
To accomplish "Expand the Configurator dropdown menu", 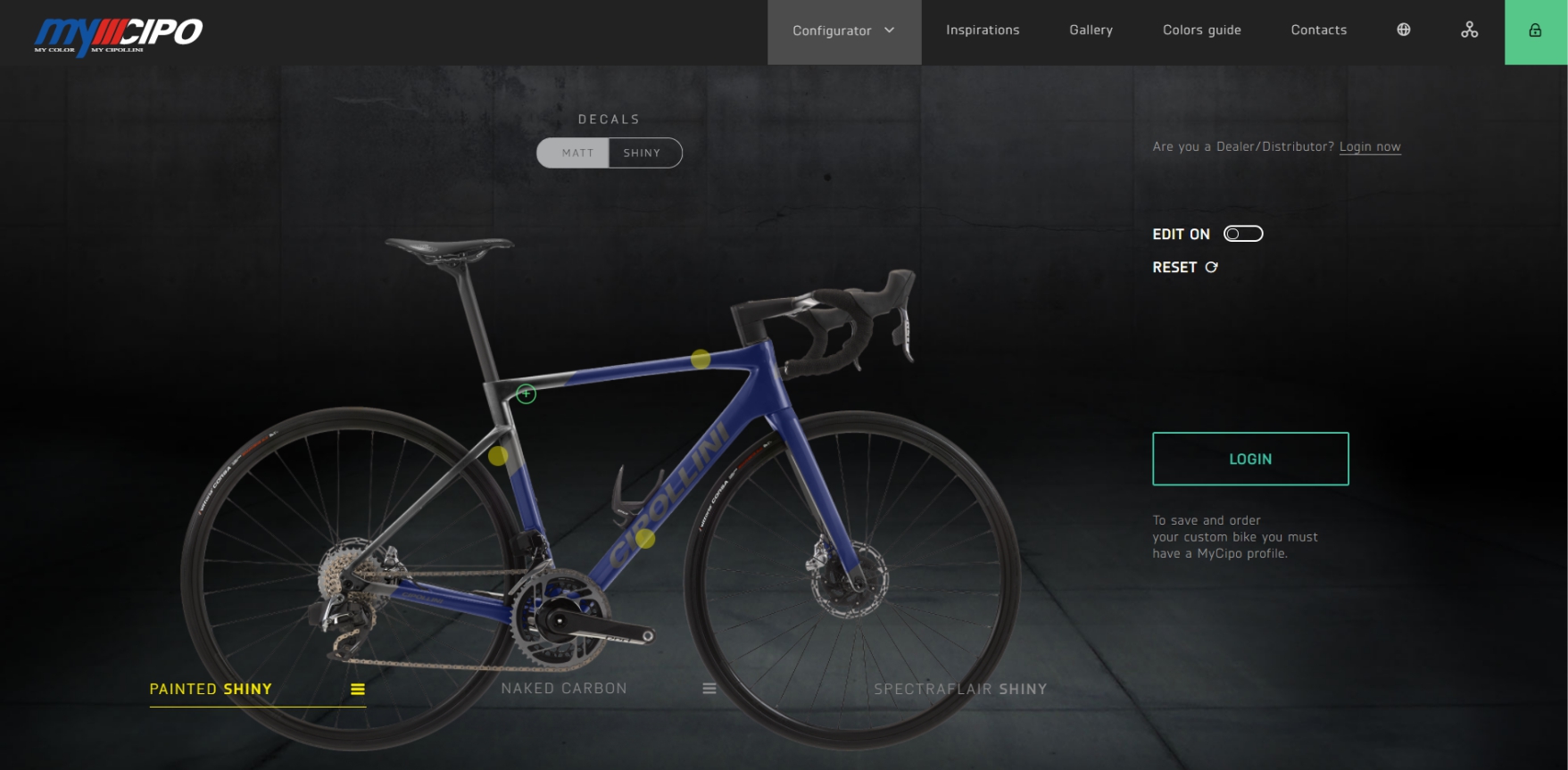I will (x=844, y=31).
